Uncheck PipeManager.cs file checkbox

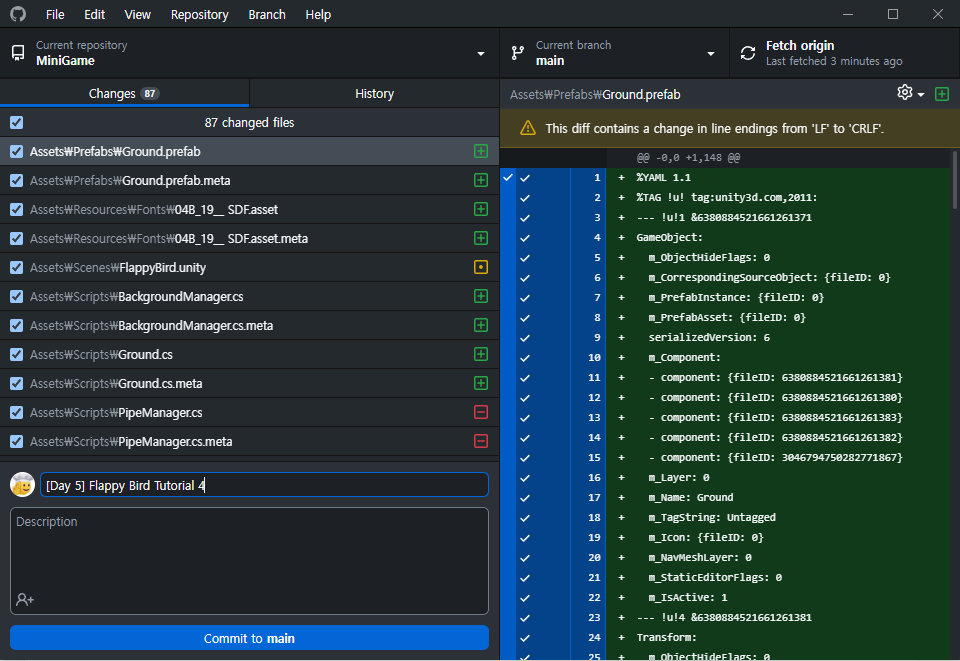17,413
